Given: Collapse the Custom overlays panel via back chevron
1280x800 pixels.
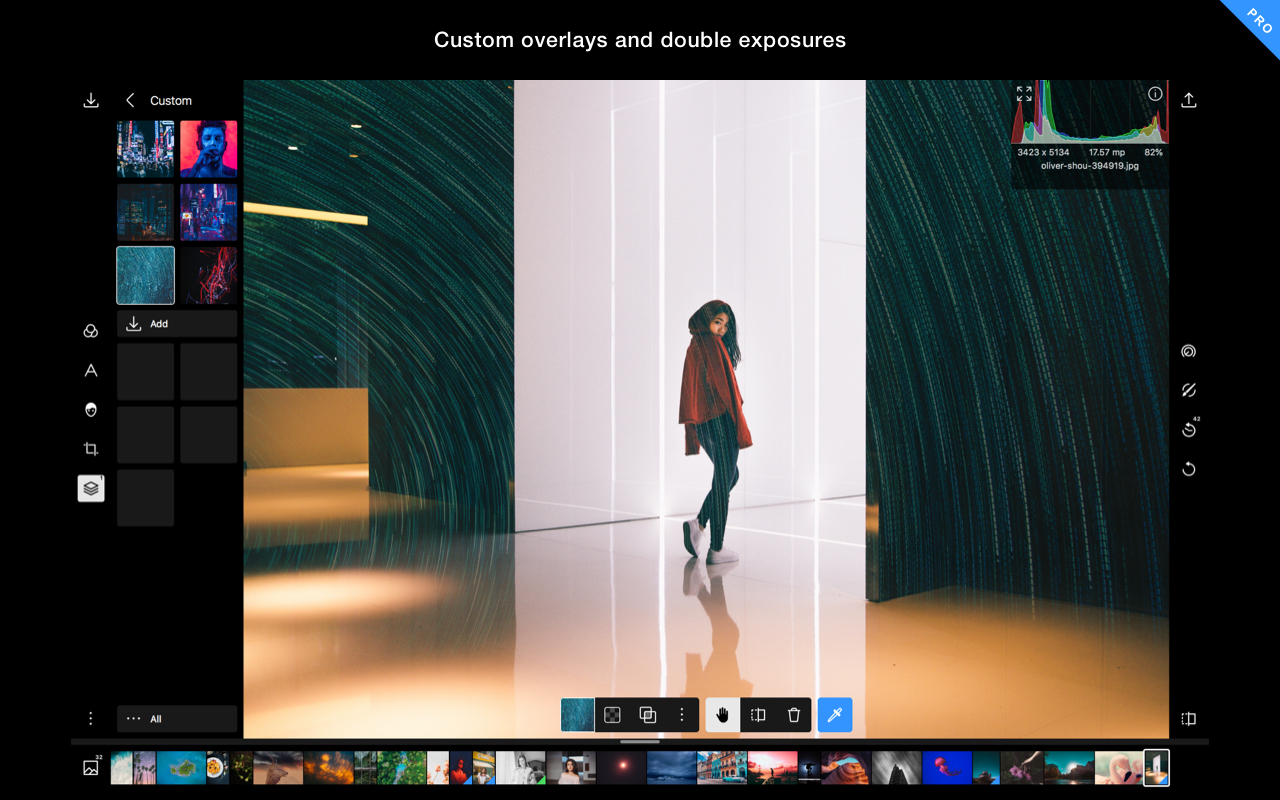Looking at the screenshot, I should tap(129, 100).
